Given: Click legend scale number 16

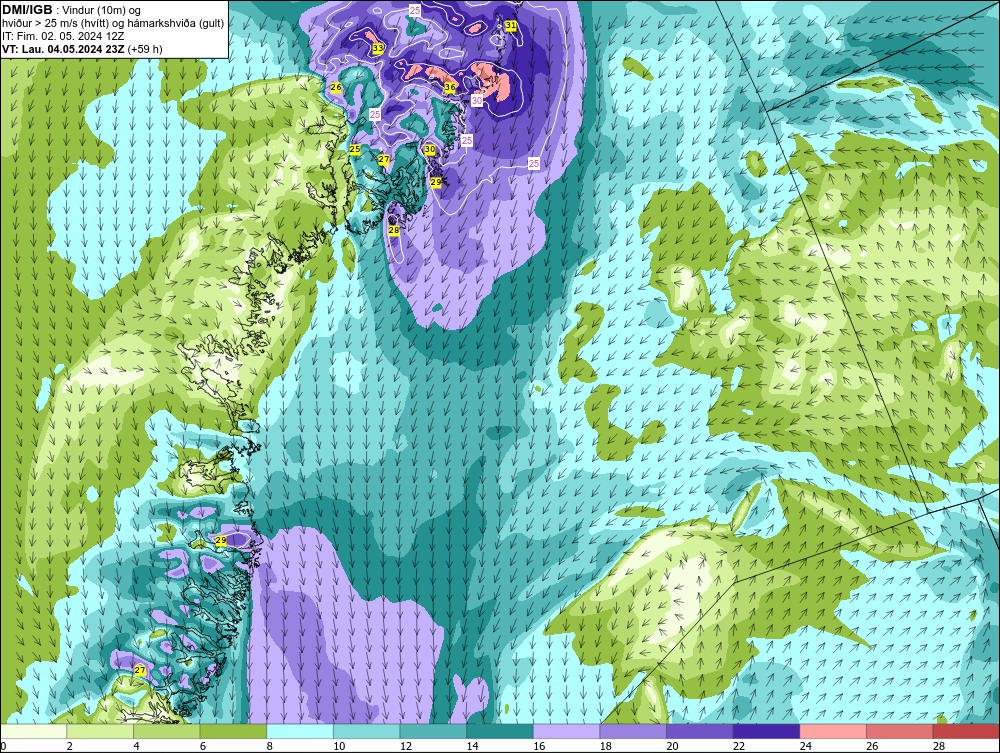Looking at the screenshot, I should coord(539,746).
